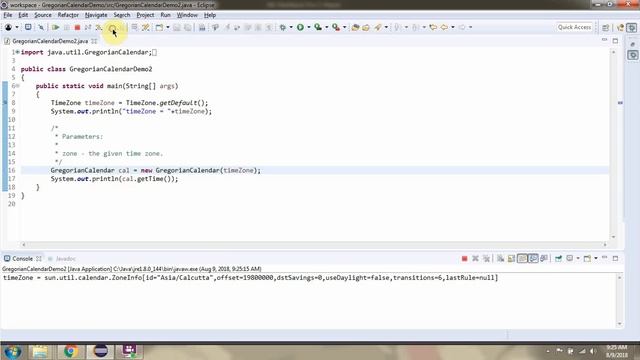Viewport: 640px width, 360px height.
Task: Open the Refactor menu
Action: tap(68, 15)
